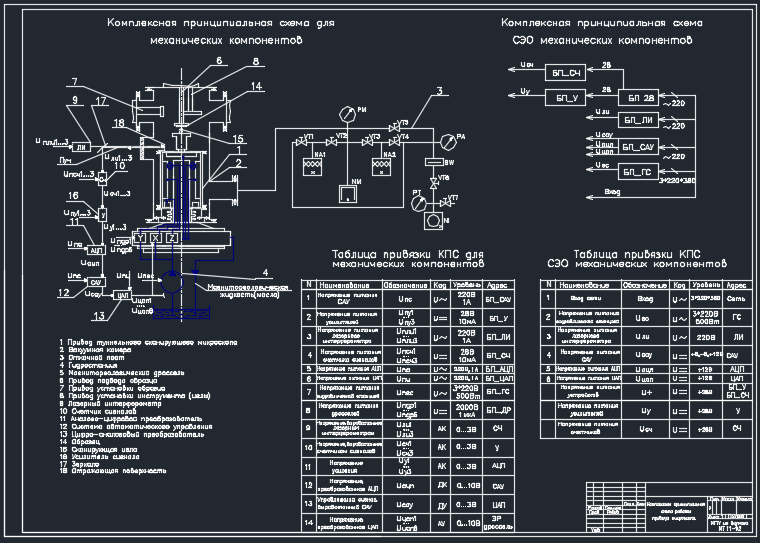Click the БП 28 block
Viewport: 760px width, 543px height.
[638, 98]
